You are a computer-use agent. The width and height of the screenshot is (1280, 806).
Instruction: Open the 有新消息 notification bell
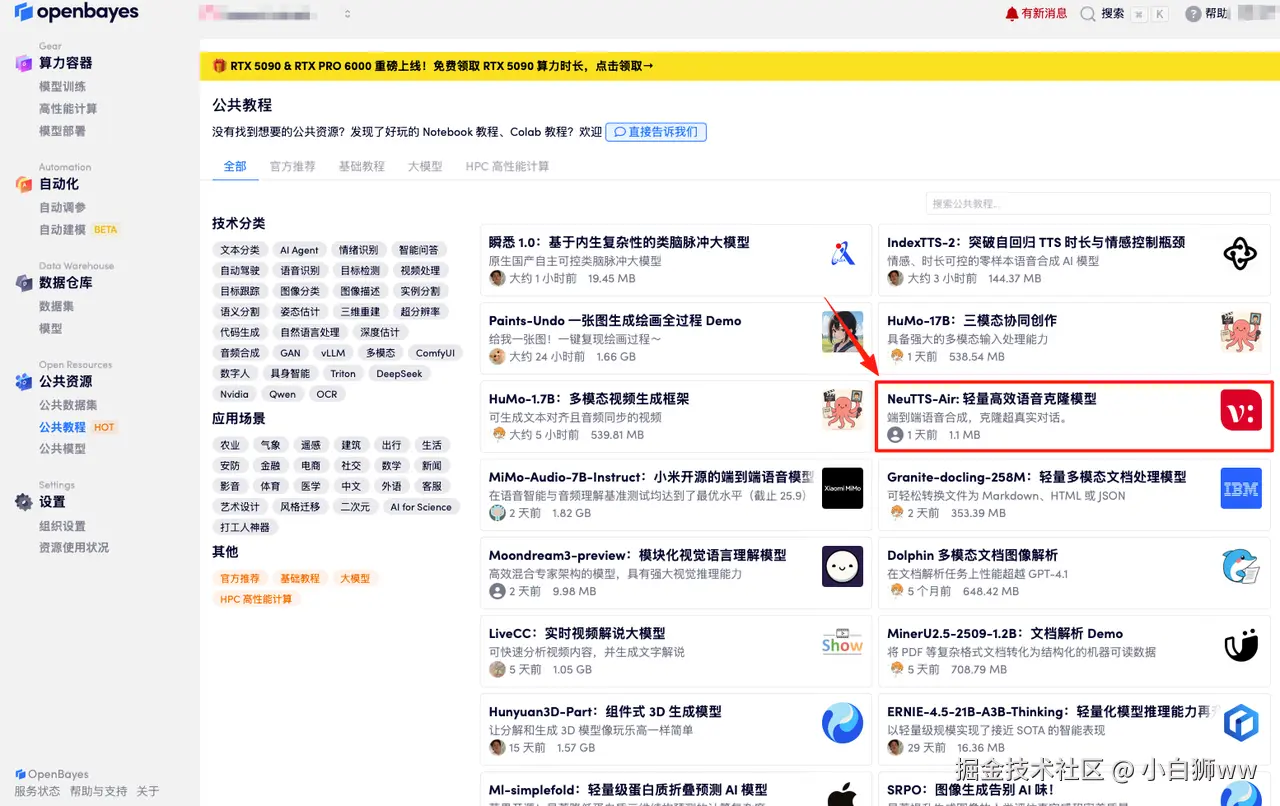(x=1012, y=14)
